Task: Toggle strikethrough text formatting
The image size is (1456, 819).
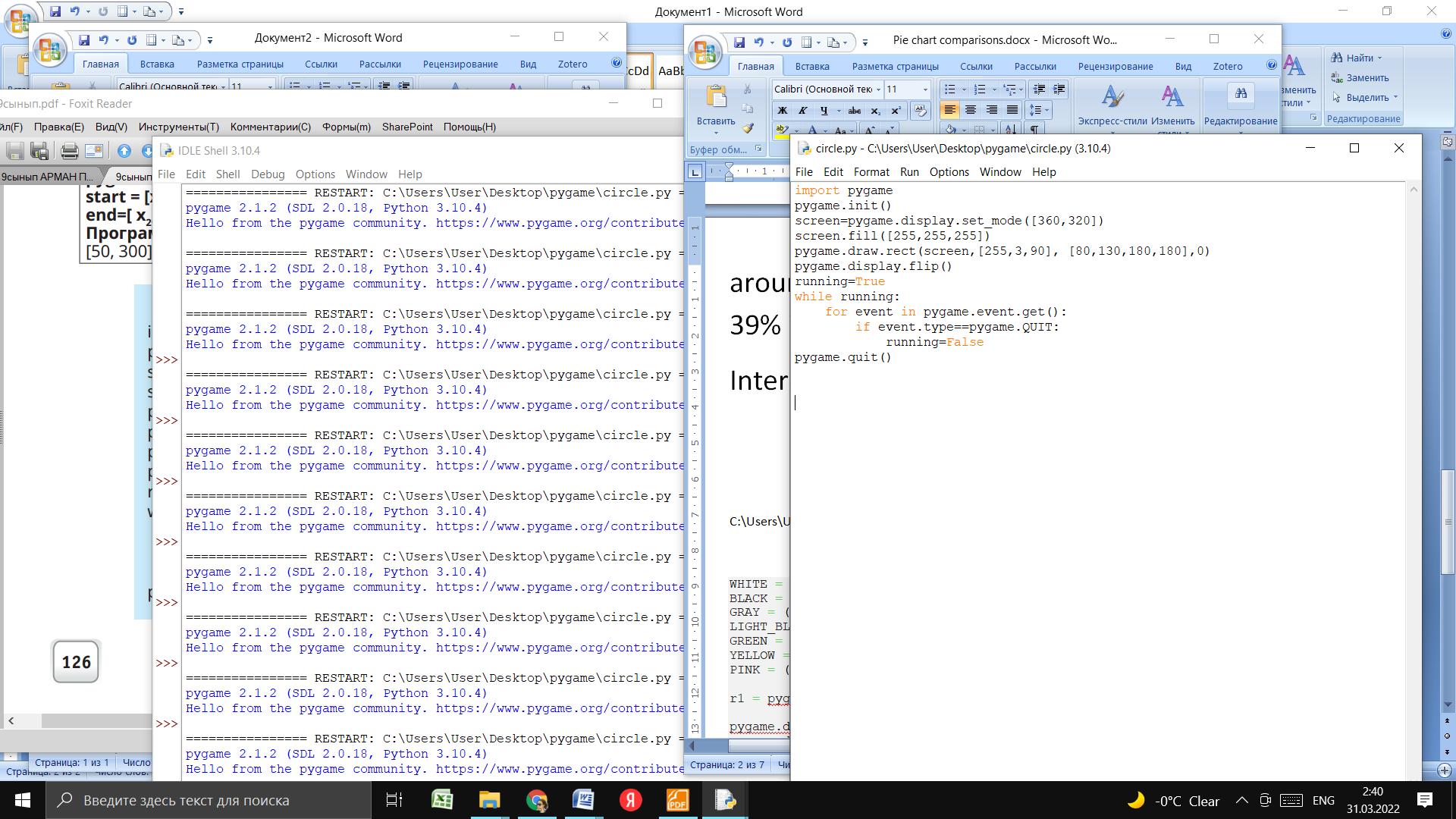Action: pos(854,111)
